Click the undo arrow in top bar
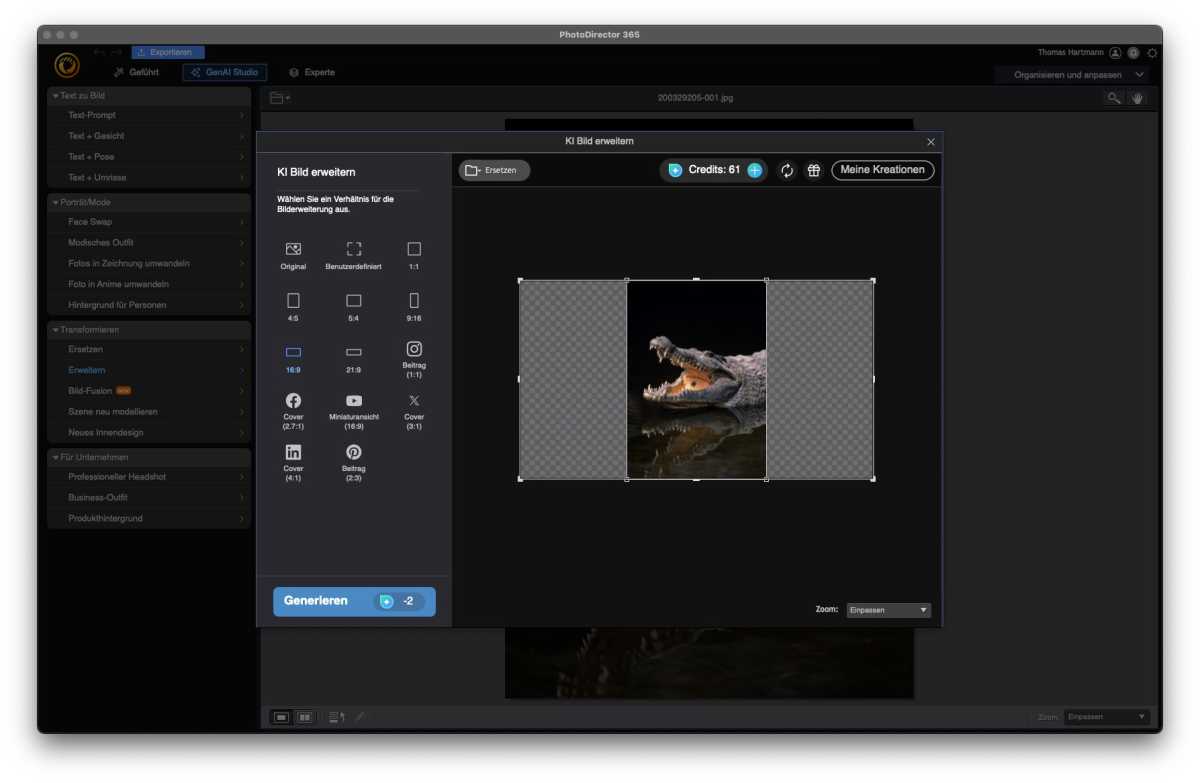The image size is (1200, 783). click(x=99, y=52)
